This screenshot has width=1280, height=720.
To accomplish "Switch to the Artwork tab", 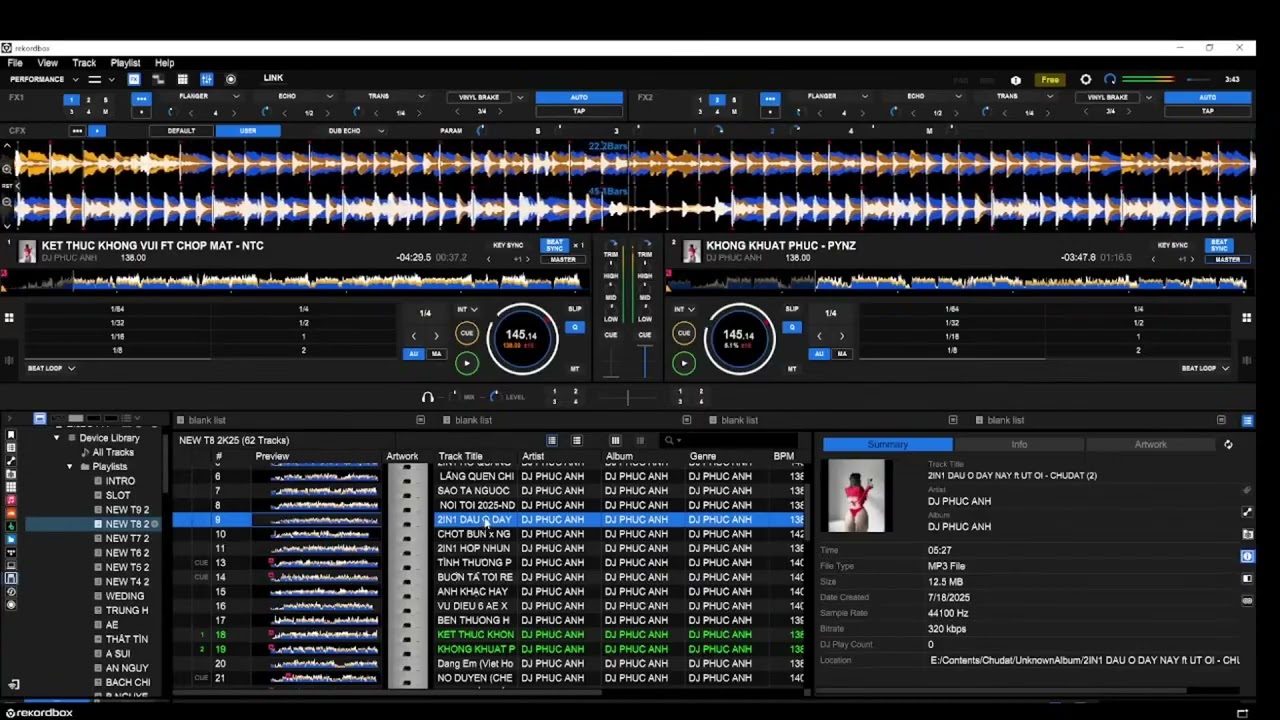I will click(1150, 444).
